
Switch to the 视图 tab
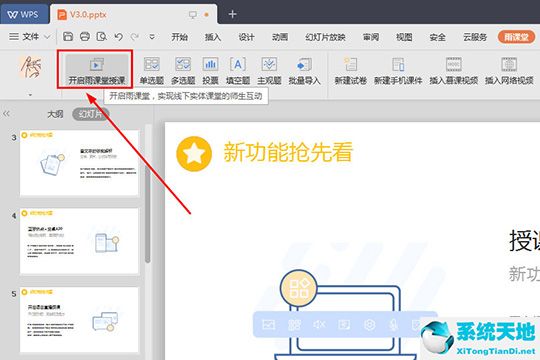[404, 37]
